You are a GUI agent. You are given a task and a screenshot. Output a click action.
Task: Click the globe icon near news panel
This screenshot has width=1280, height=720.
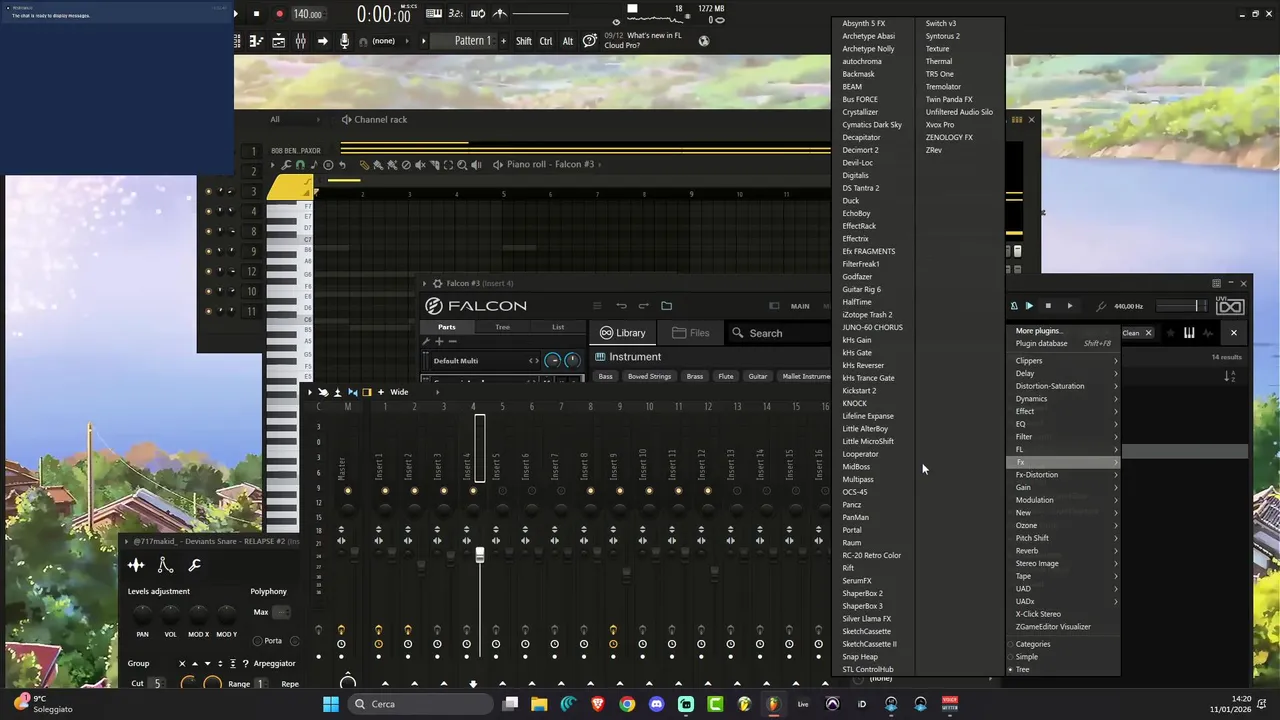tap(704, 41)
